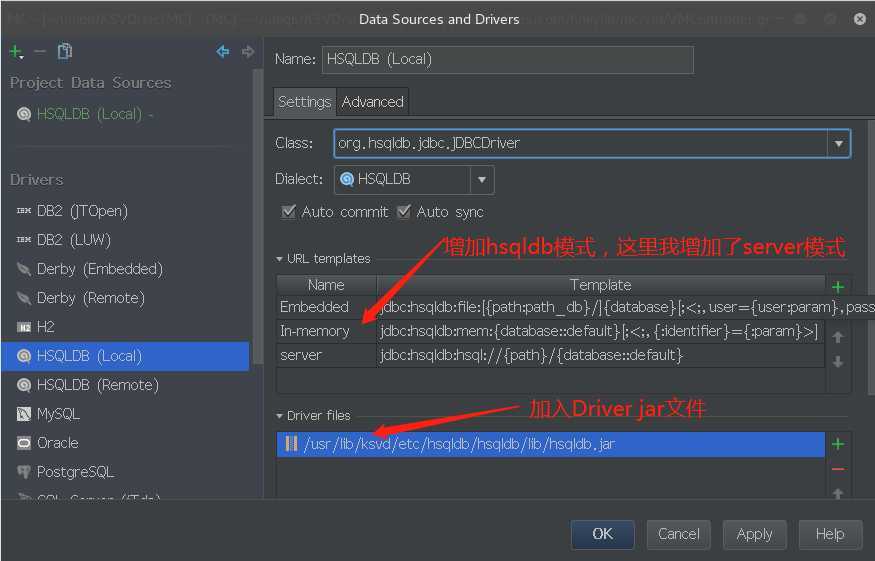The width and height of the screenshot is (875, 561).
Task: Toggle the Auto commit checkbox
Action: [289, 212]
